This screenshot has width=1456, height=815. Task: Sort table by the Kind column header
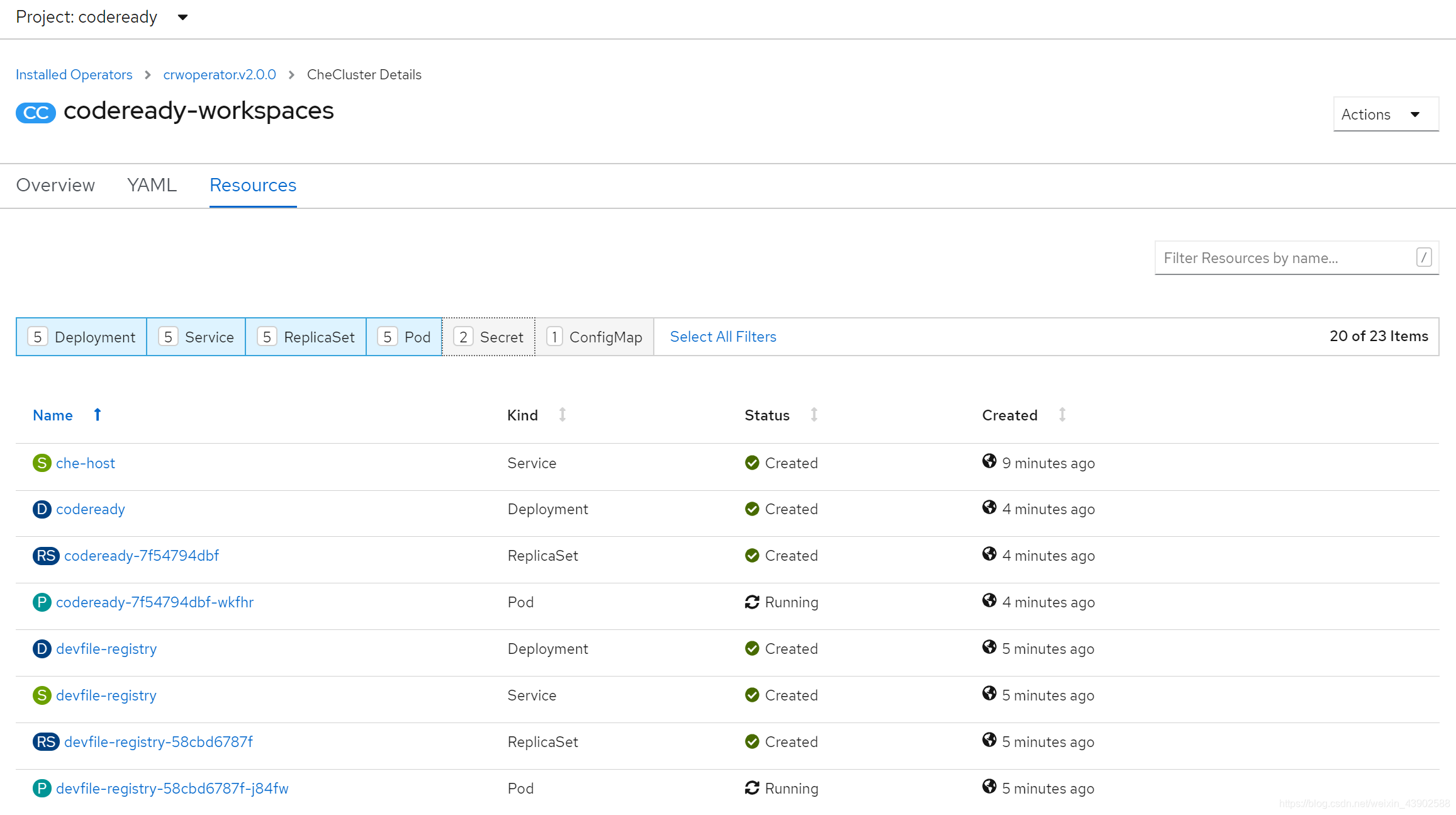pyautogui.click(x=523, y=415)
